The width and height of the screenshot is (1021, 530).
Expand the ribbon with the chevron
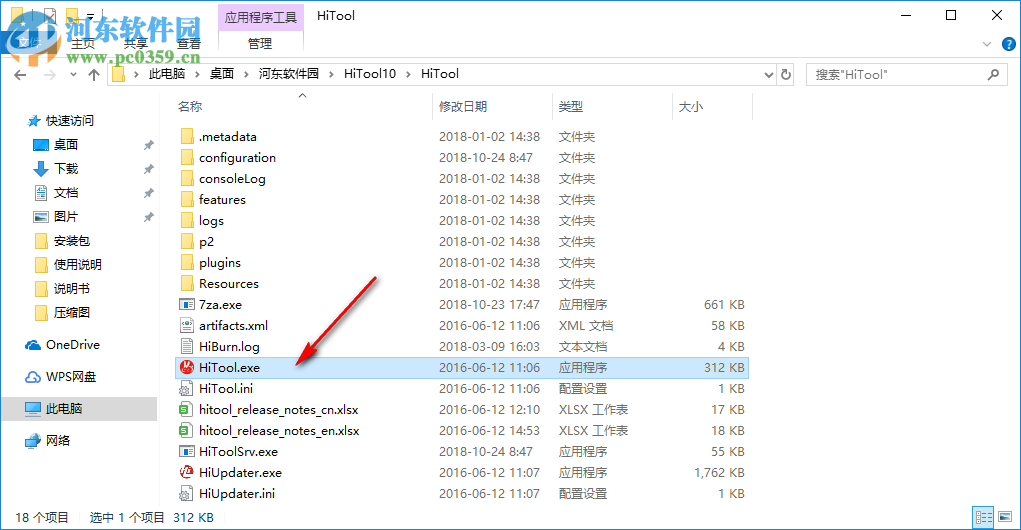click(x=986, y=44)
